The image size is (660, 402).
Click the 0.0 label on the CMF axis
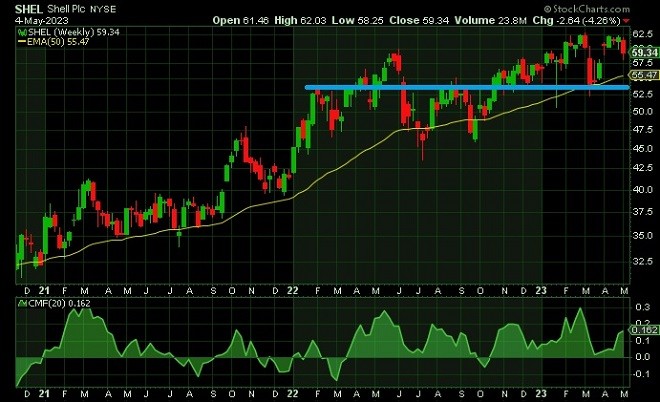[x=643, y=357]
